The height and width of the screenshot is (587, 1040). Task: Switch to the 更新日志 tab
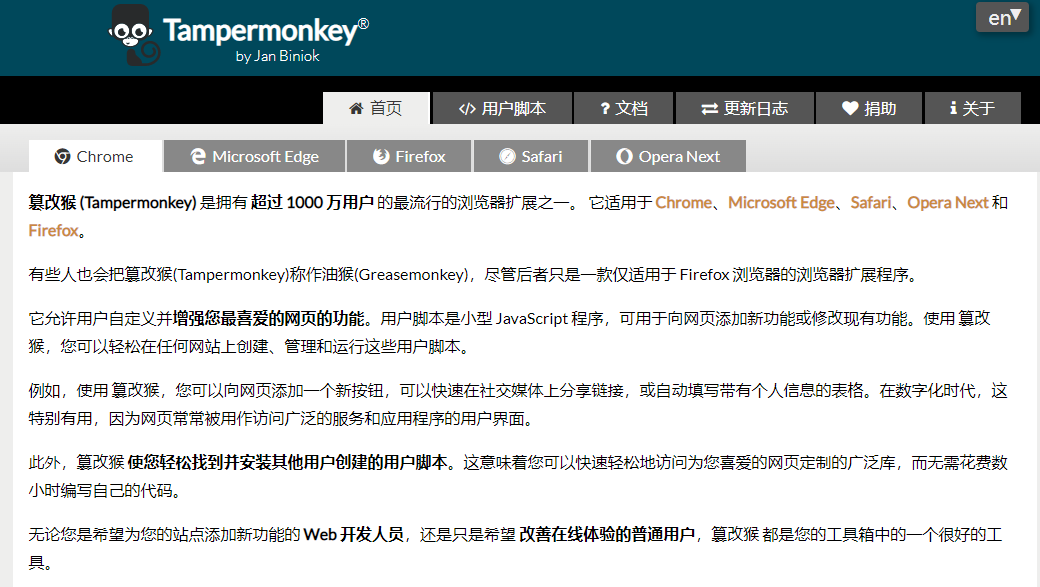[x=745, y=108]
